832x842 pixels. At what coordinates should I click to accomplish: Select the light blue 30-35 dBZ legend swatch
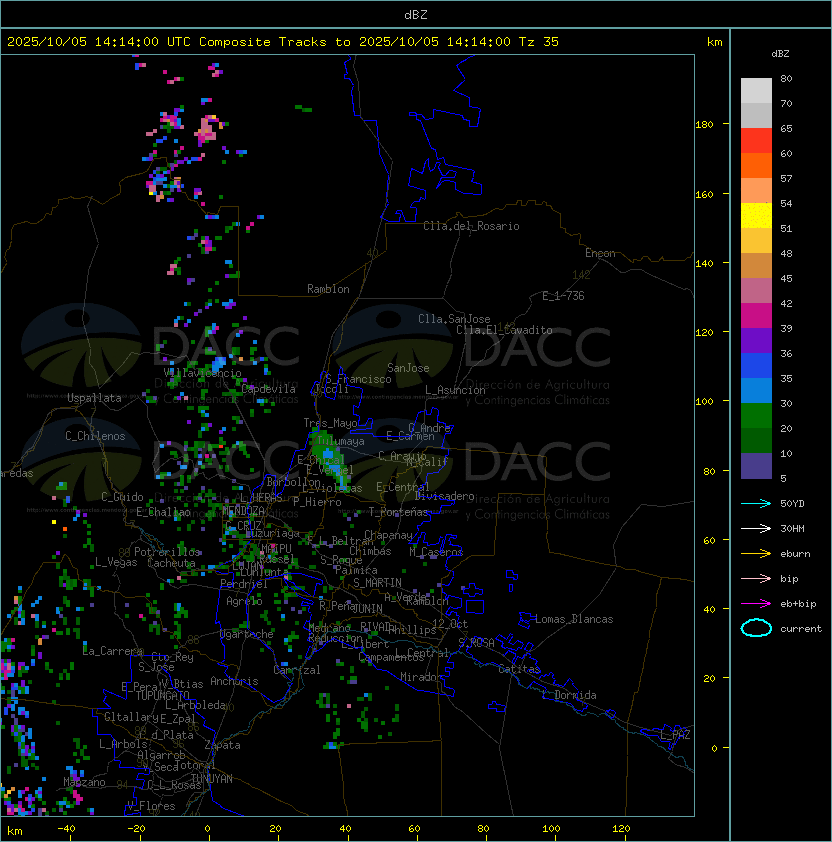(x=756, y=391)
